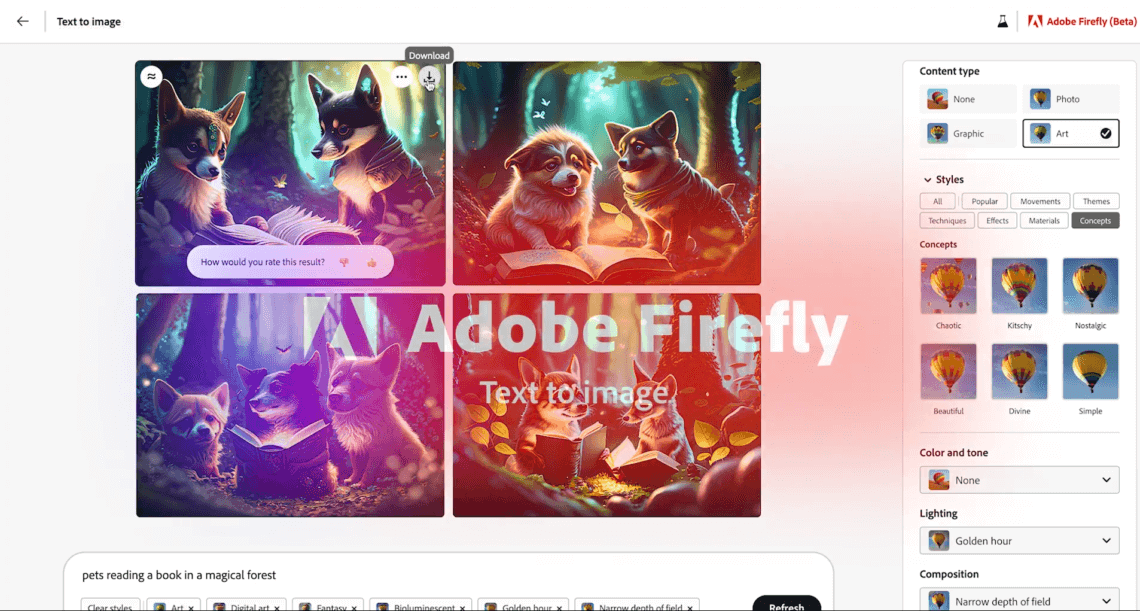1140x611 pixels.
Task: Open the three-dot options menu on first image
Action: [401, 77]
